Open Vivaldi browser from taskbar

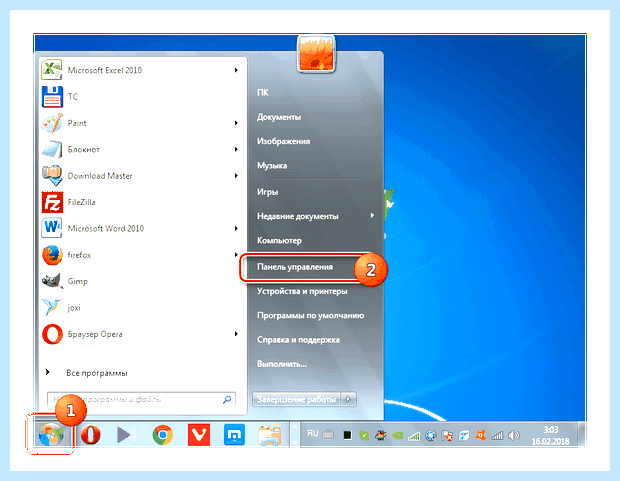click(198, 435)
